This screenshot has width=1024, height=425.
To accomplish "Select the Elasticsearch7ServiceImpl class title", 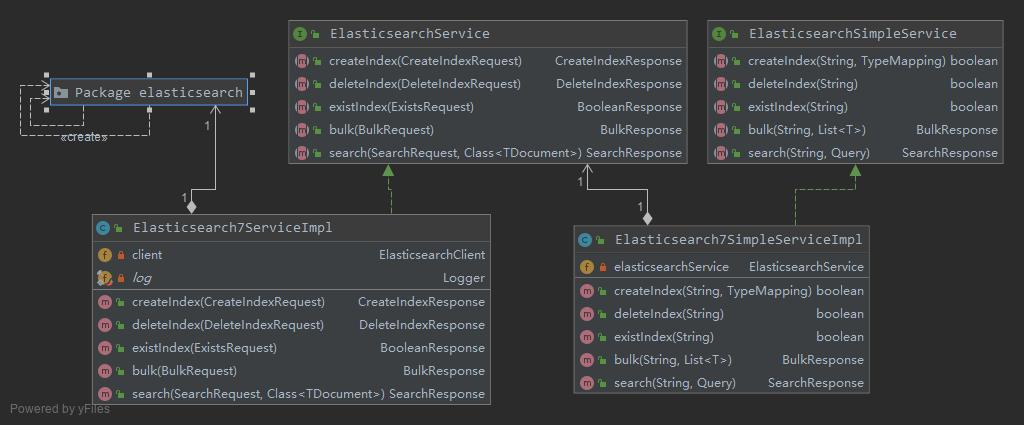I will tap(232, 228).
